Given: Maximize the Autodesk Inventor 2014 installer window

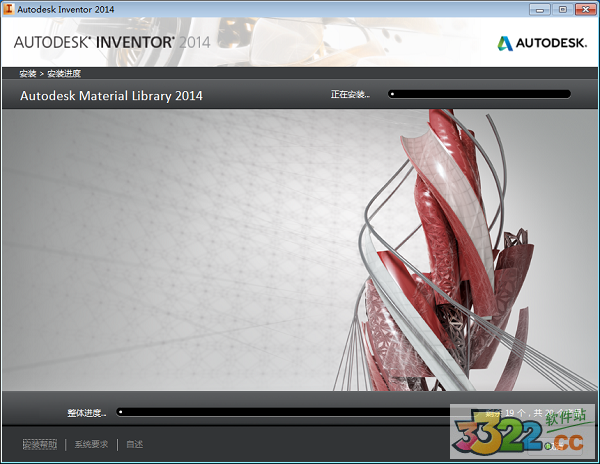Looking at the screenshot, I should tap(562, 10).
